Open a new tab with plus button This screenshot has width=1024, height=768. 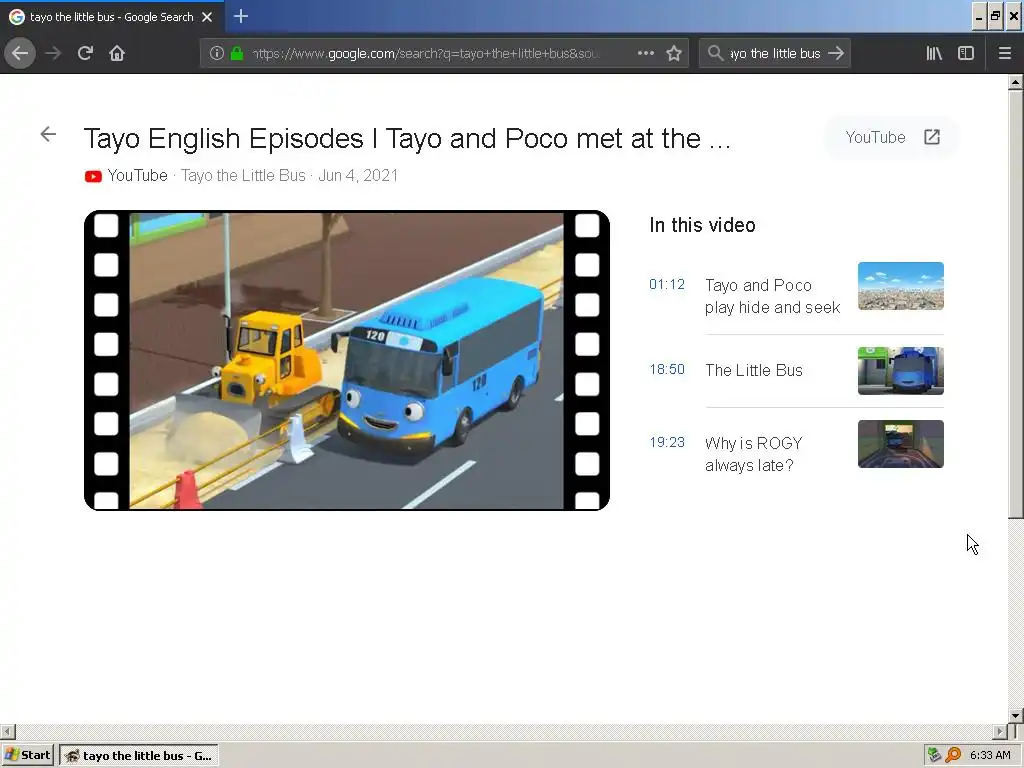[240, 16]
